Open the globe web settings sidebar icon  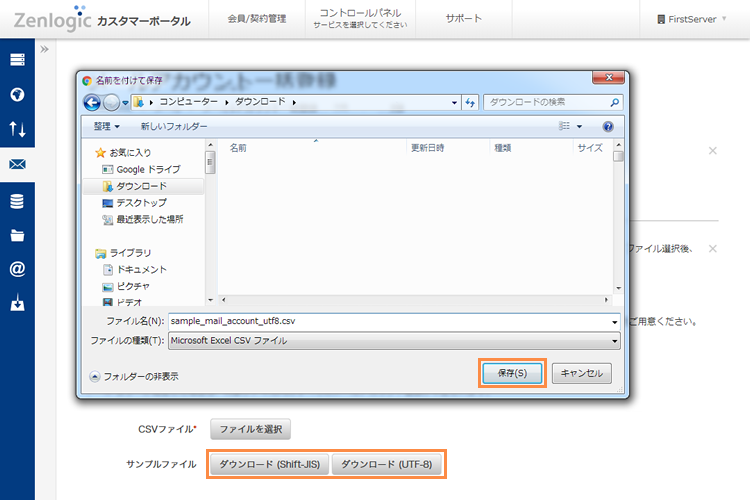[17, 94]
